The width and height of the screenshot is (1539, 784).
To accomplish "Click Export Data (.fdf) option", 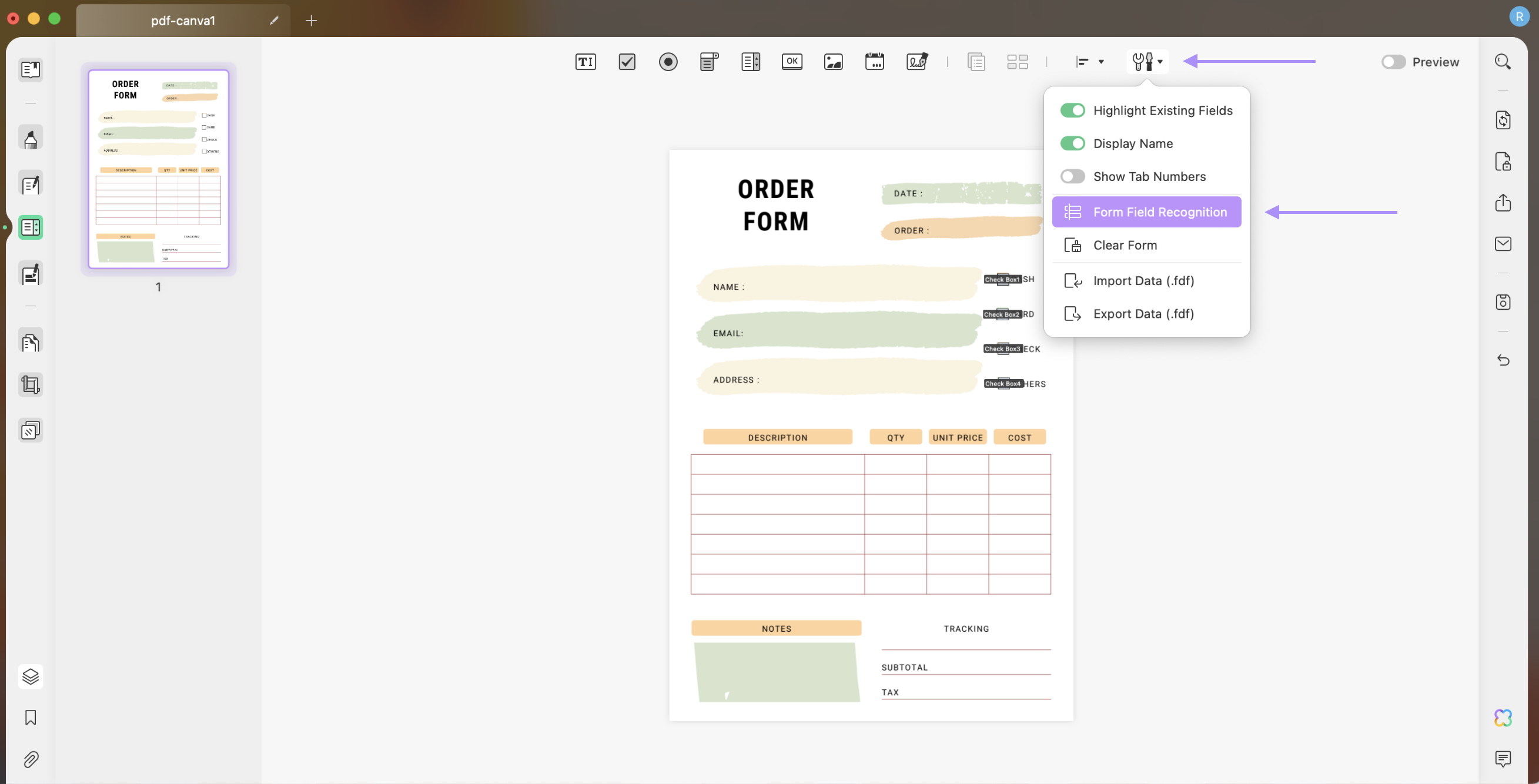I will point(1143,314).
